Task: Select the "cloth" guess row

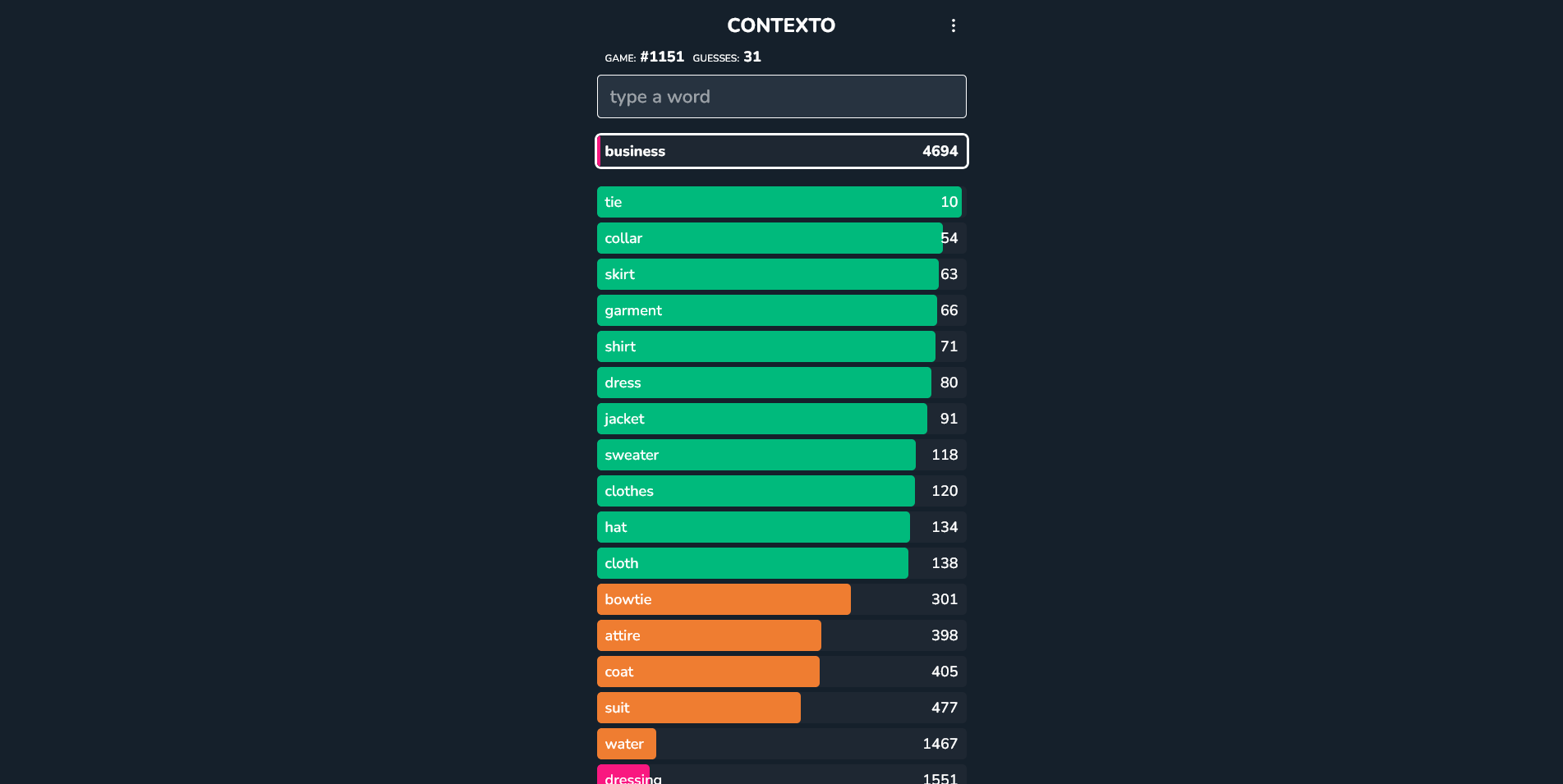Action: [781, 563]
